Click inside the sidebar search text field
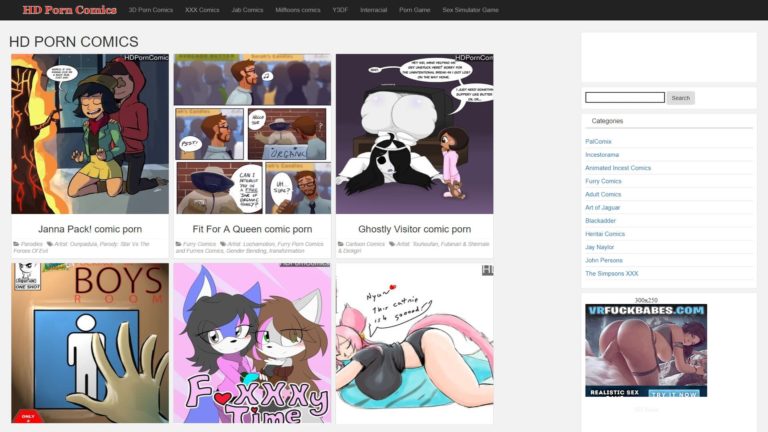Image resolution: width=768 pixels, height=432 pixels. [624, 98]
